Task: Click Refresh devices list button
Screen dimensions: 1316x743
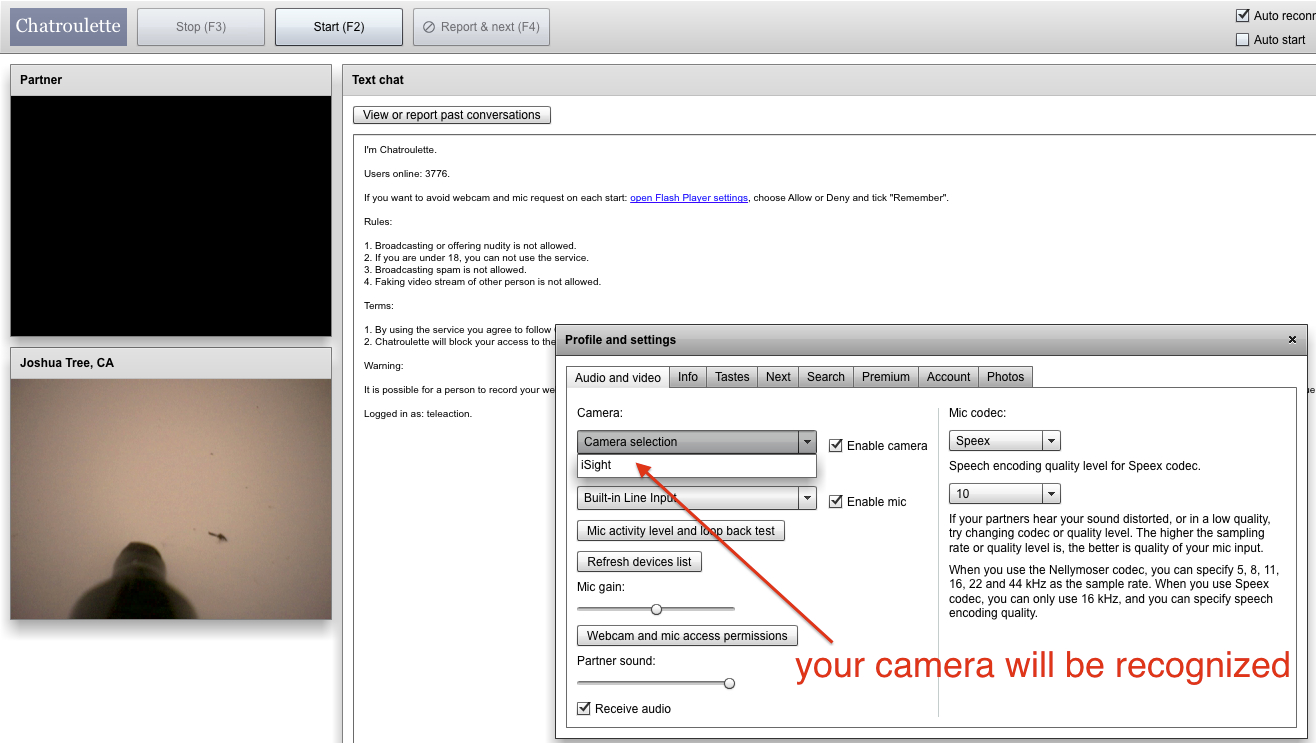Action: pos(639,562)
